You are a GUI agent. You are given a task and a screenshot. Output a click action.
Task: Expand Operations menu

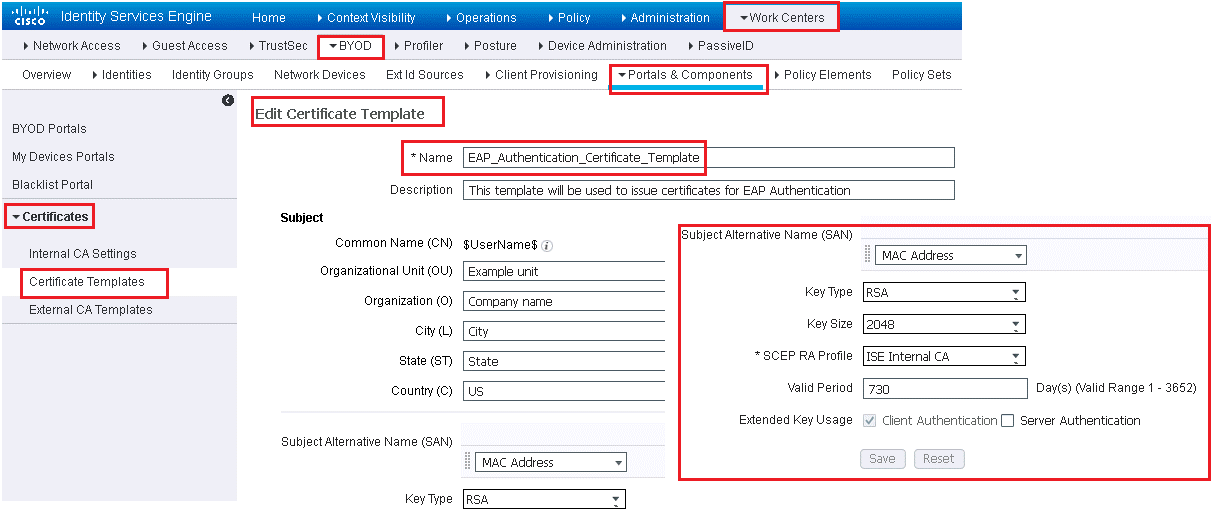481,18
